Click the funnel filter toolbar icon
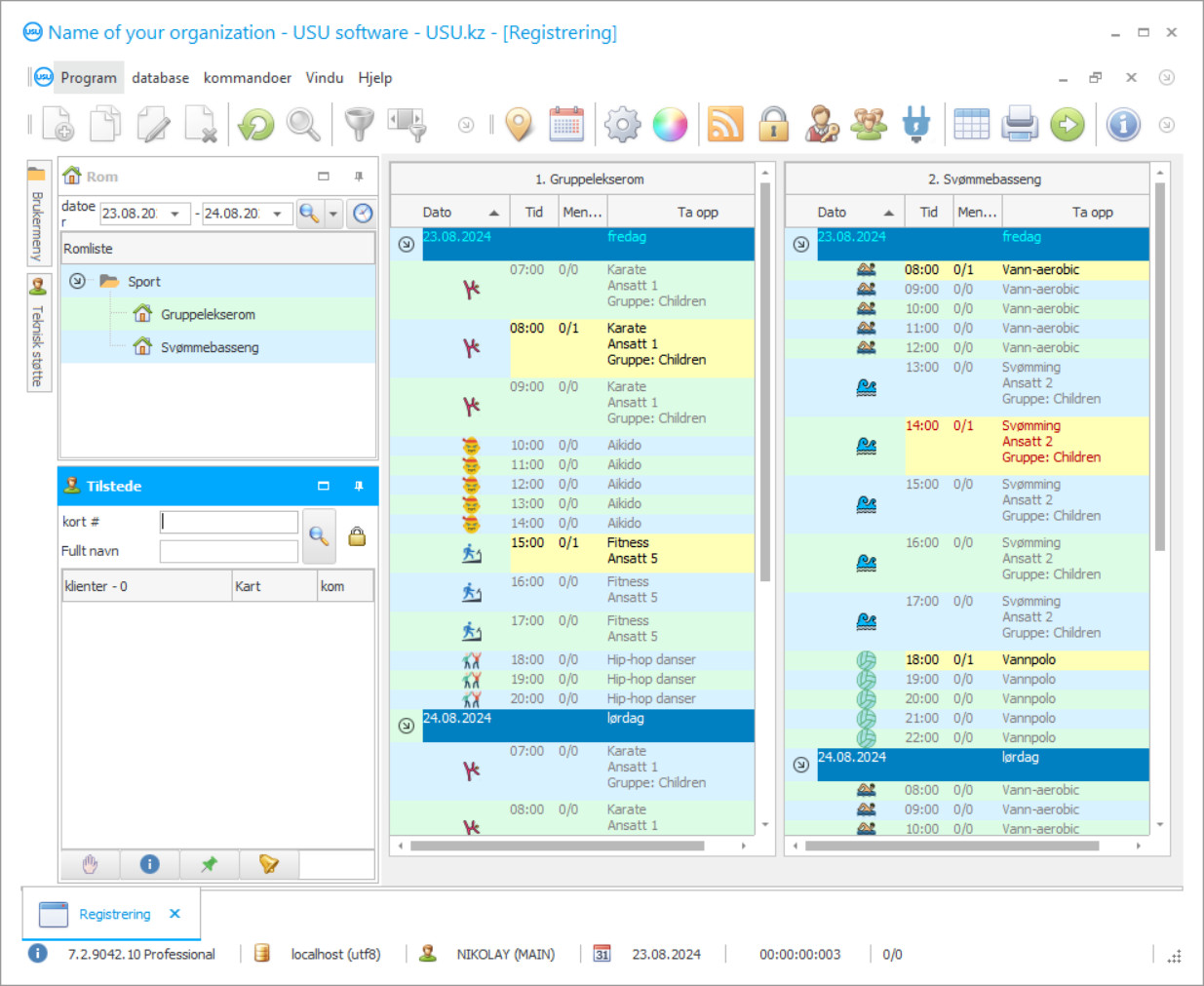 tap(360, 125)
